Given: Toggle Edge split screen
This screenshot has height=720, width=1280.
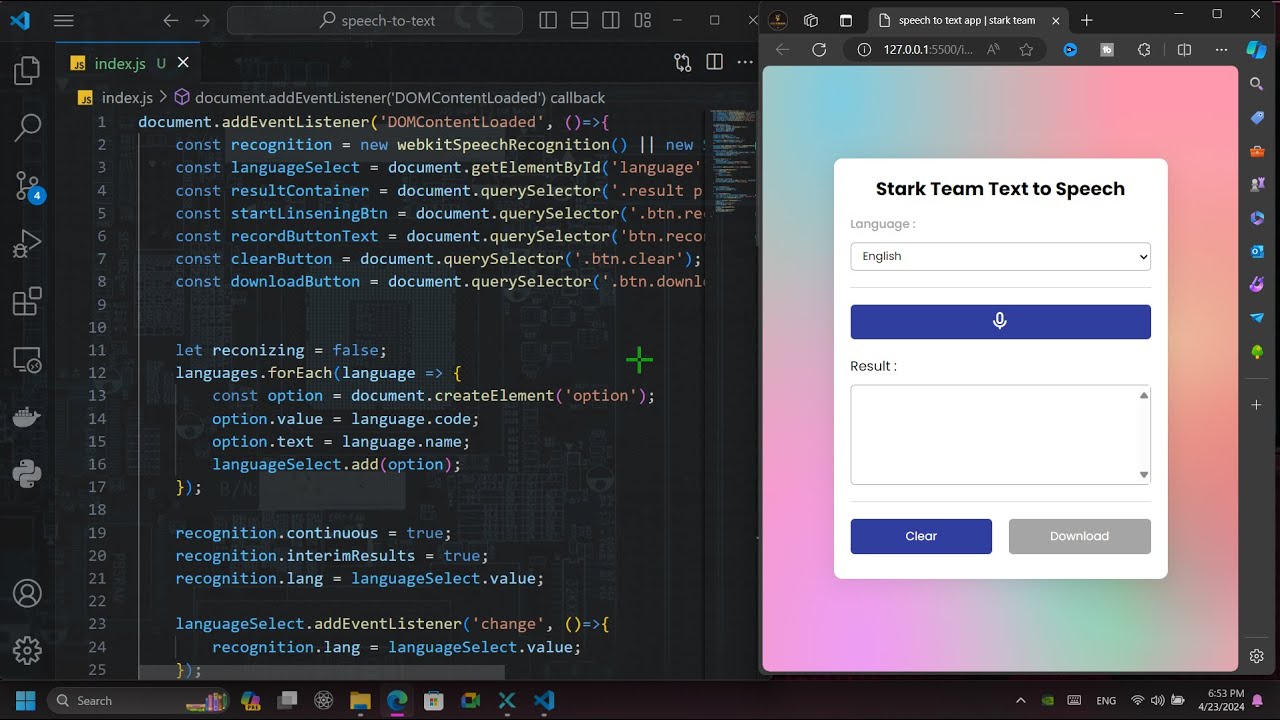Looking at the screenshot, I should pos(1184,49).
